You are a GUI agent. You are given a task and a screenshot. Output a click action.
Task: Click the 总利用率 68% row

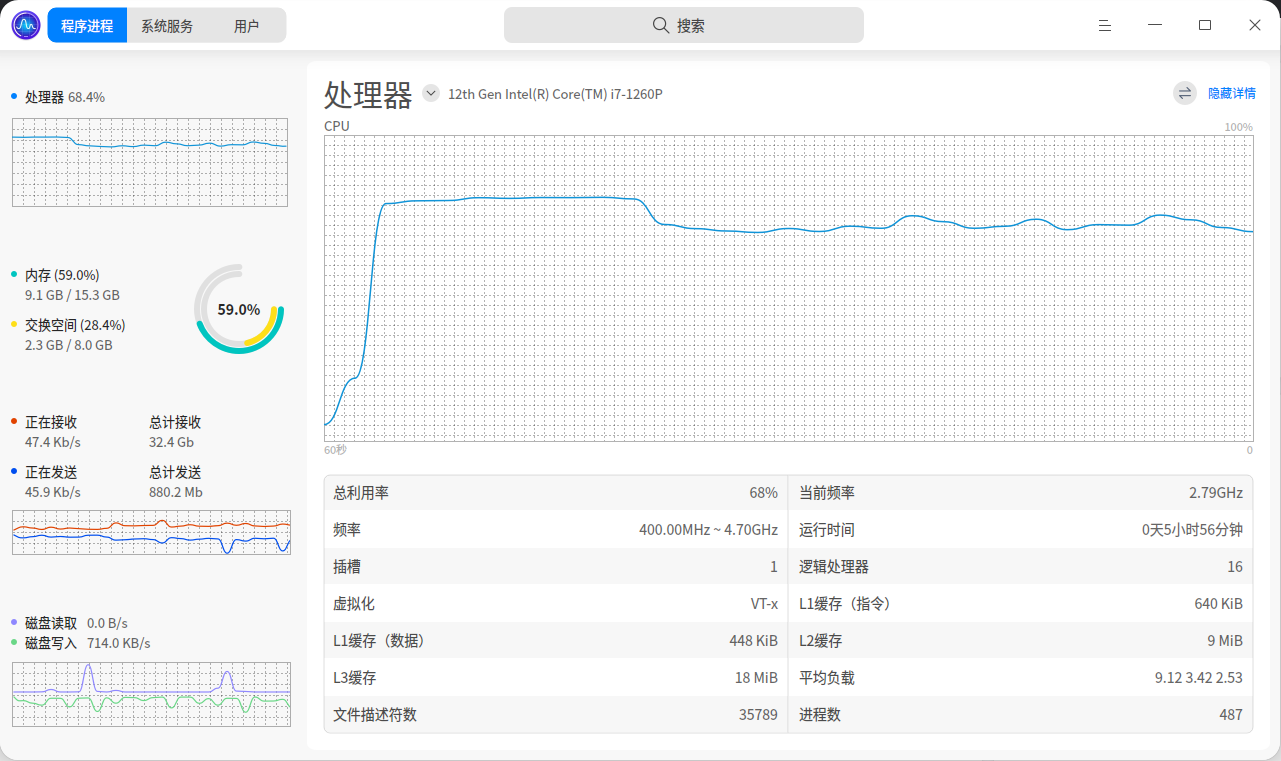tap(556, 493)
